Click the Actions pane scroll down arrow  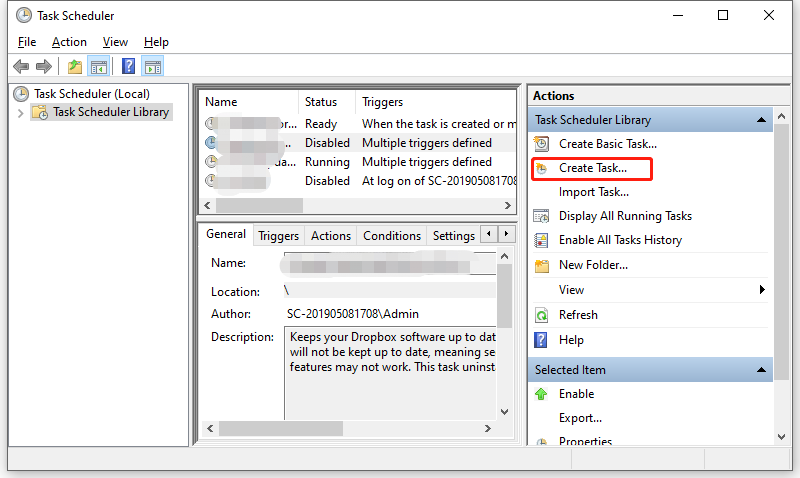tap(781, 436)
